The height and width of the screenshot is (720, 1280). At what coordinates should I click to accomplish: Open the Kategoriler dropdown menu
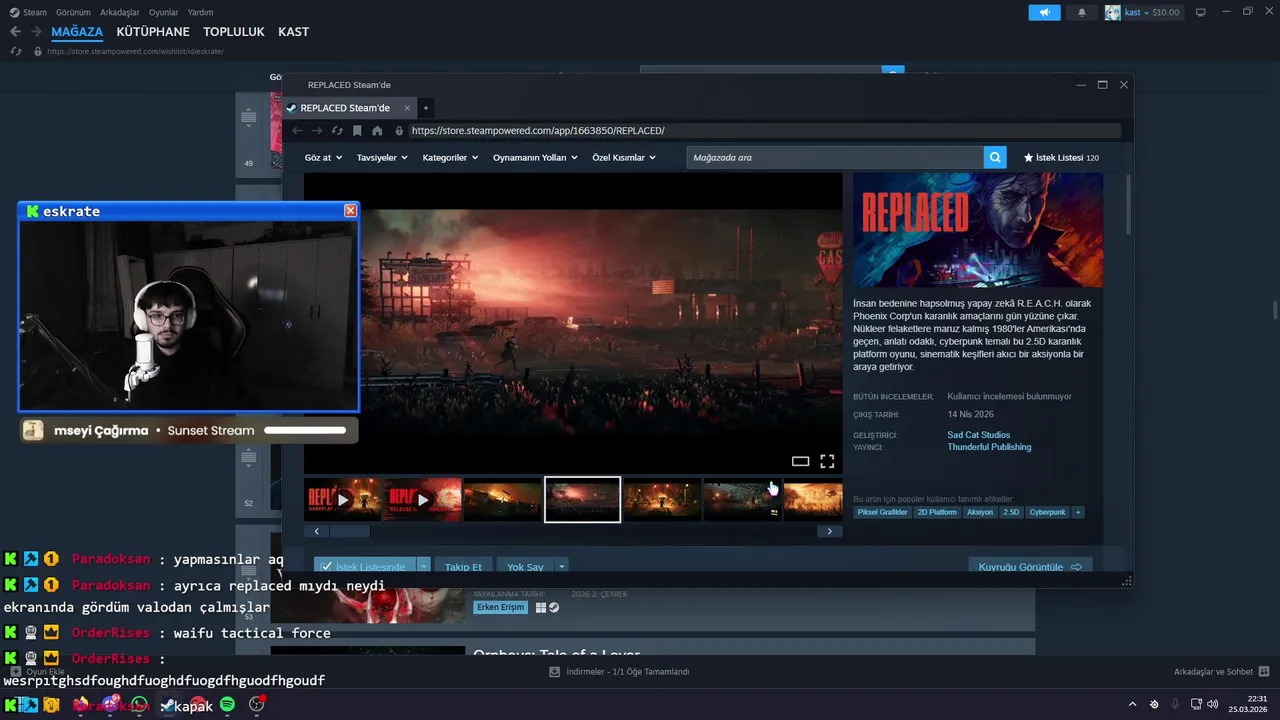[x=450, y=158]
